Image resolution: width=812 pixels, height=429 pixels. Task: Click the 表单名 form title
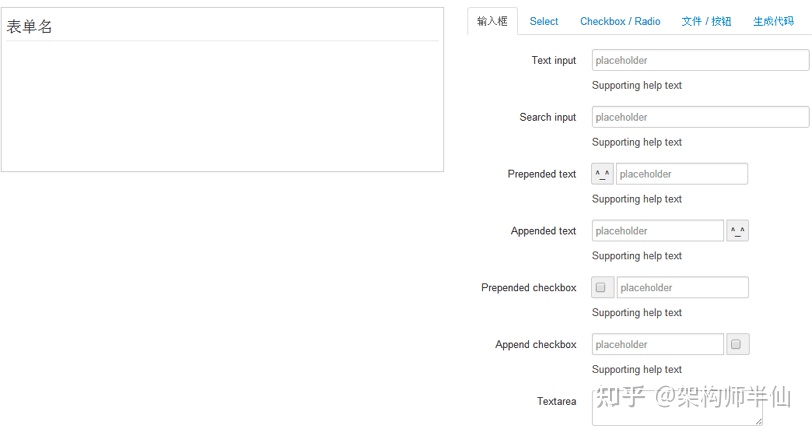[x=30, y=27]
